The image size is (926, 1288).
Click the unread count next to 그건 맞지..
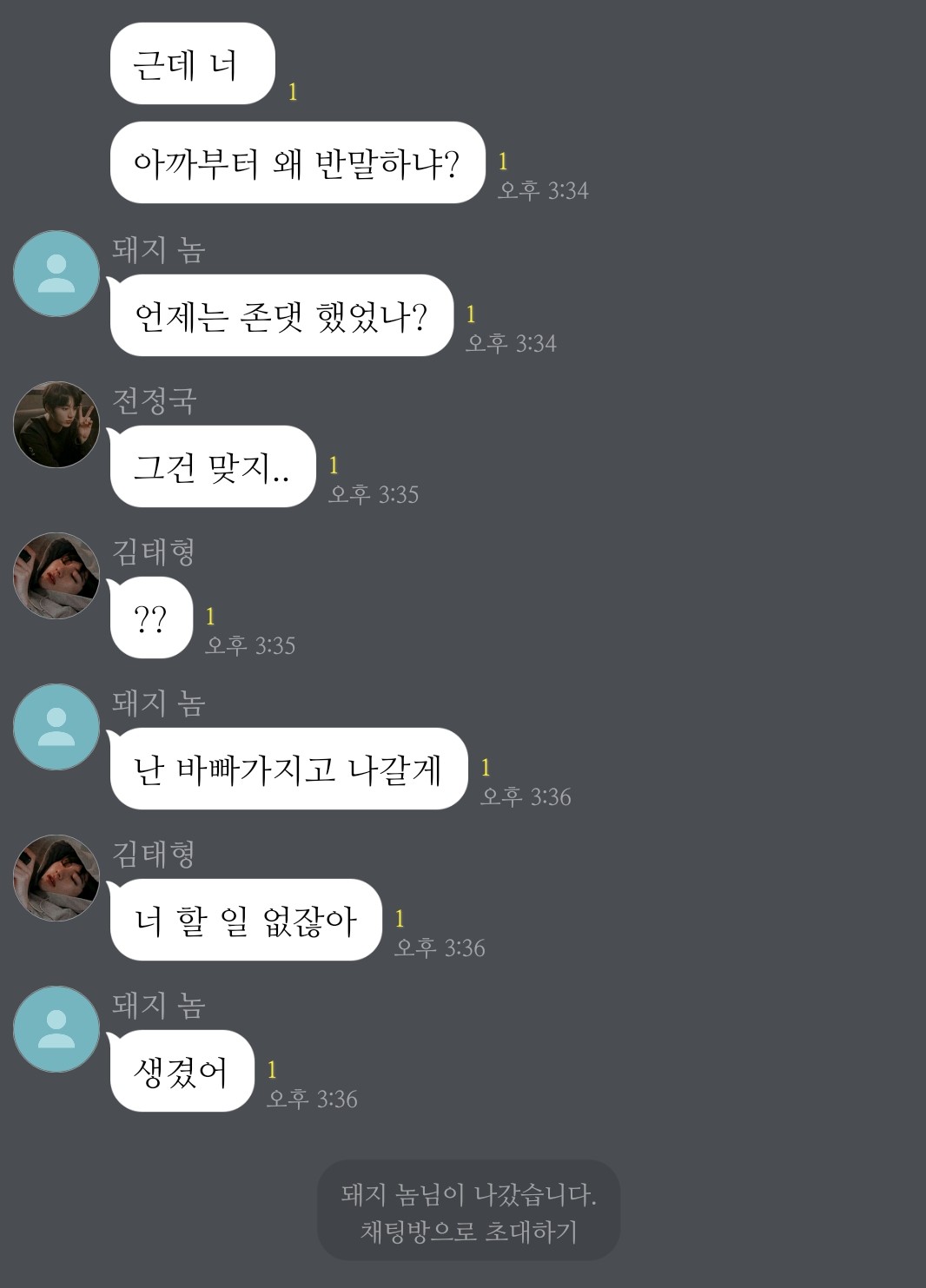click(x=334, y=466)
